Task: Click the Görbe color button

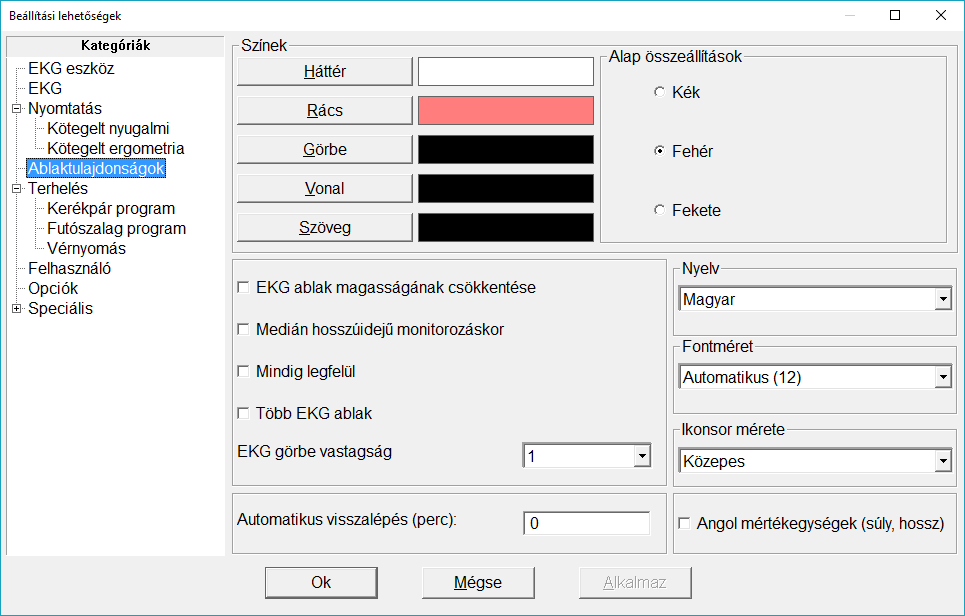Action: 325,150
